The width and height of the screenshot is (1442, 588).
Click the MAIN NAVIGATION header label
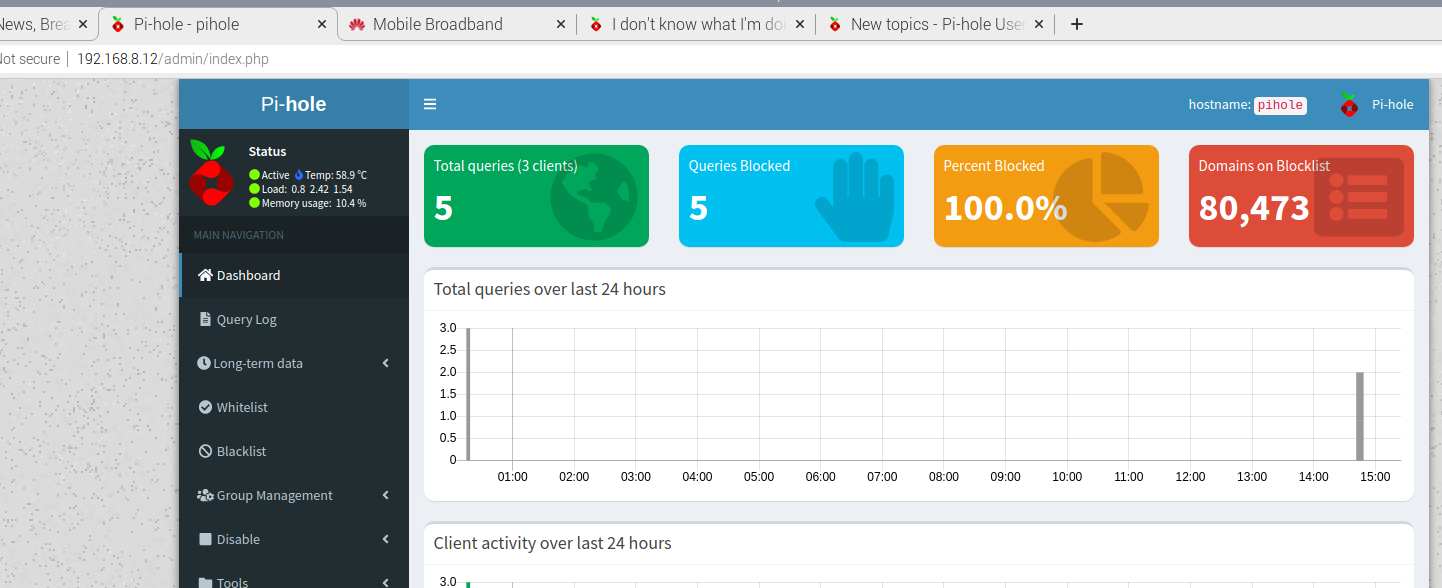(x=238, y=235)
